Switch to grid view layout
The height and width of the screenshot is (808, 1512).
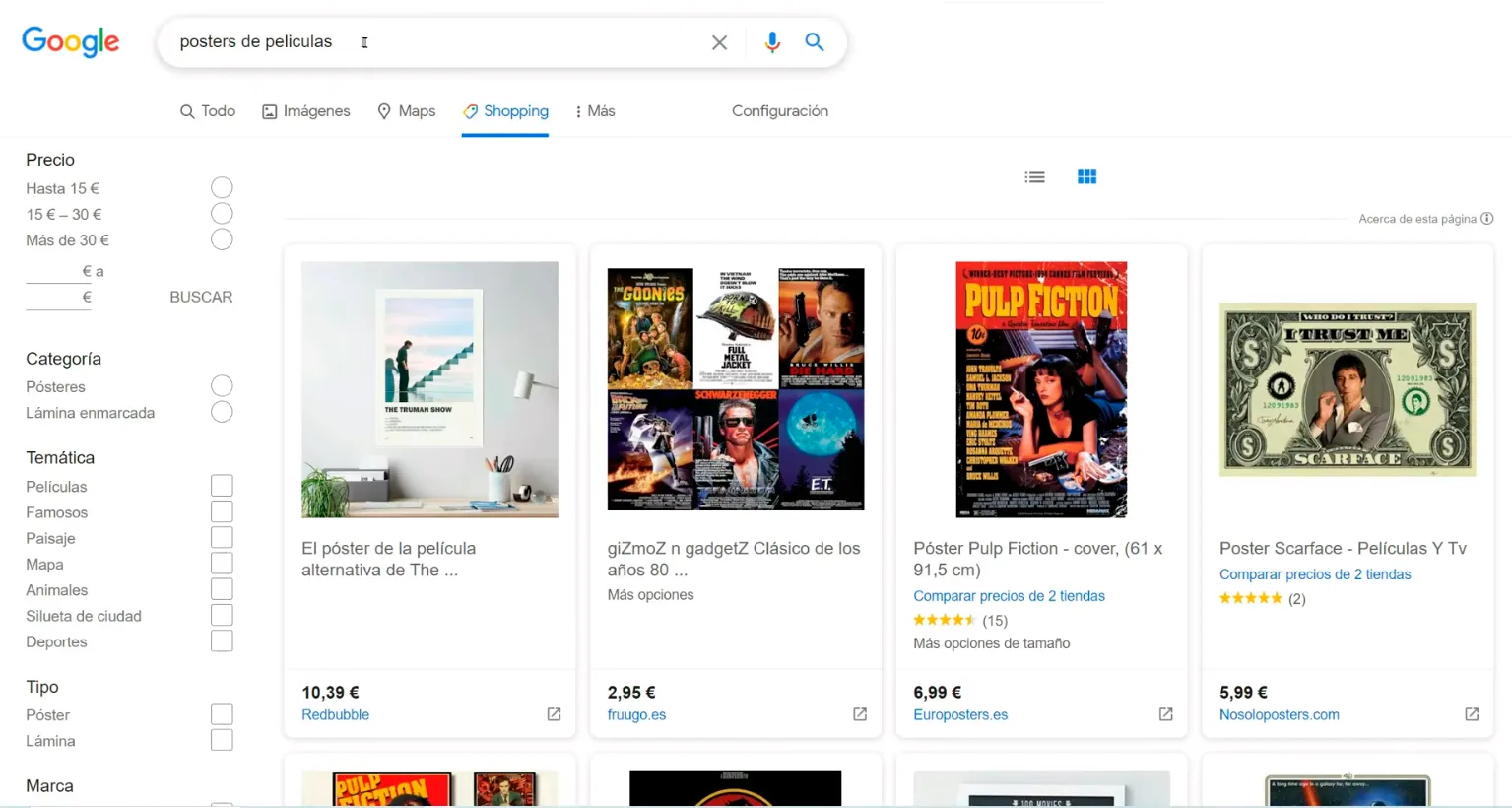(x=1087, y=177)
